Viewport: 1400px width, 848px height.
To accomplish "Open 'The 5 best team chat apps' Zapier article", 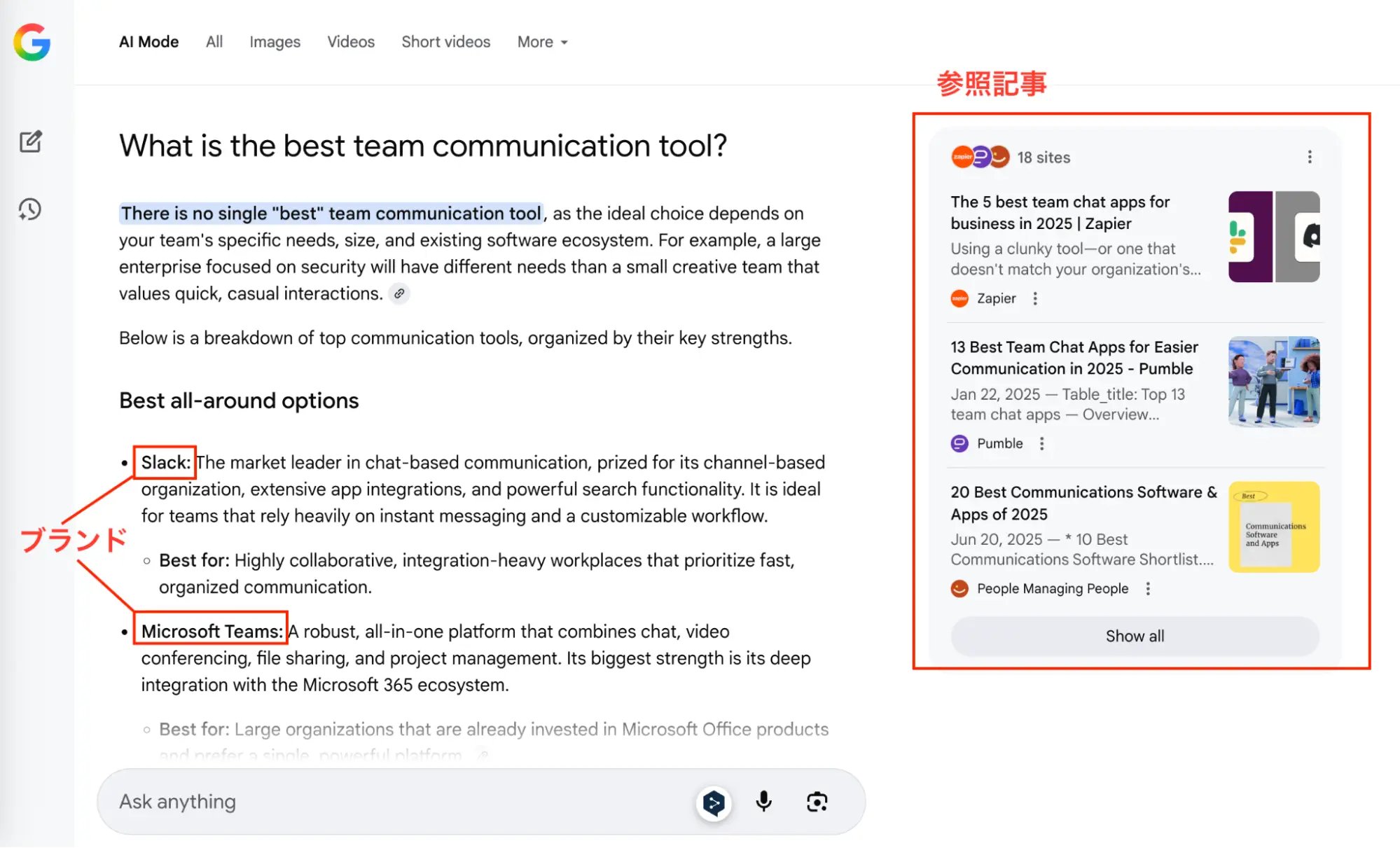I will pyautogui.click(x=1060, y=213).
